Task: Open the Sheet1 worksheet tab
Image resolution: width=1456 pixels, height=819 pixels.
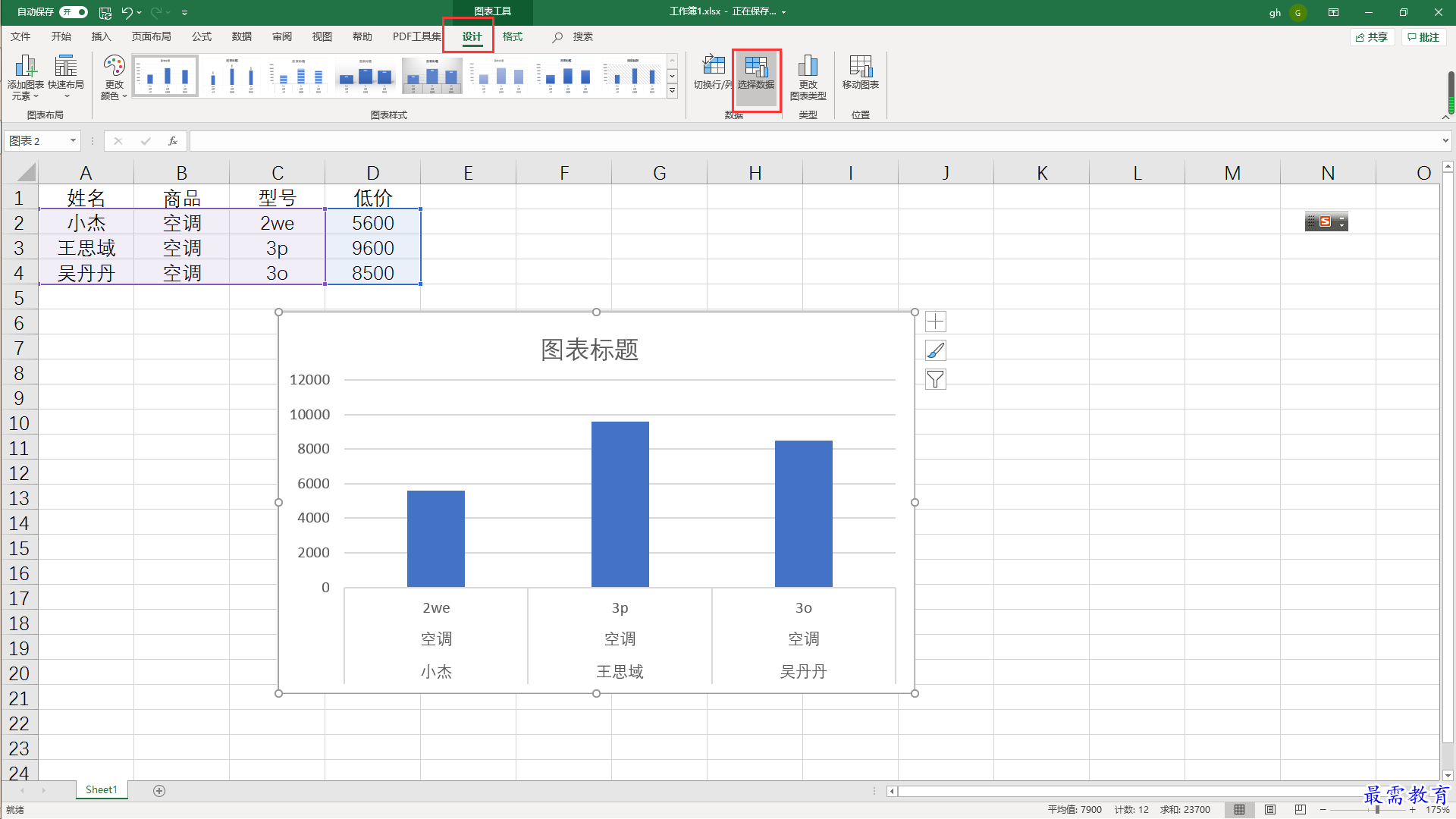Action: (101, 790)
